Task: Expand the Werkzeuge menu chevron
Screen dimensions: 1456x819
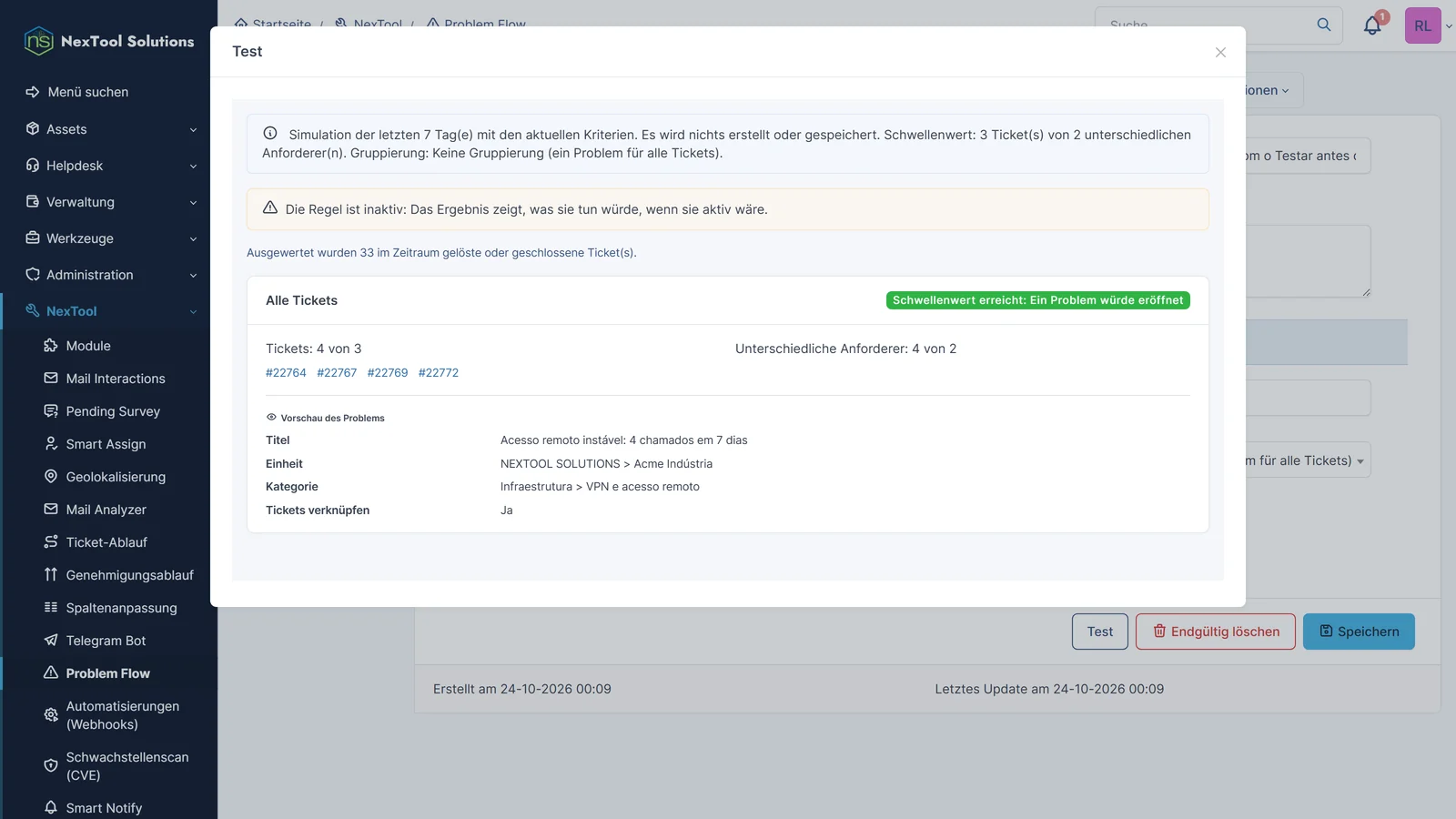Action: pos(193,238)
